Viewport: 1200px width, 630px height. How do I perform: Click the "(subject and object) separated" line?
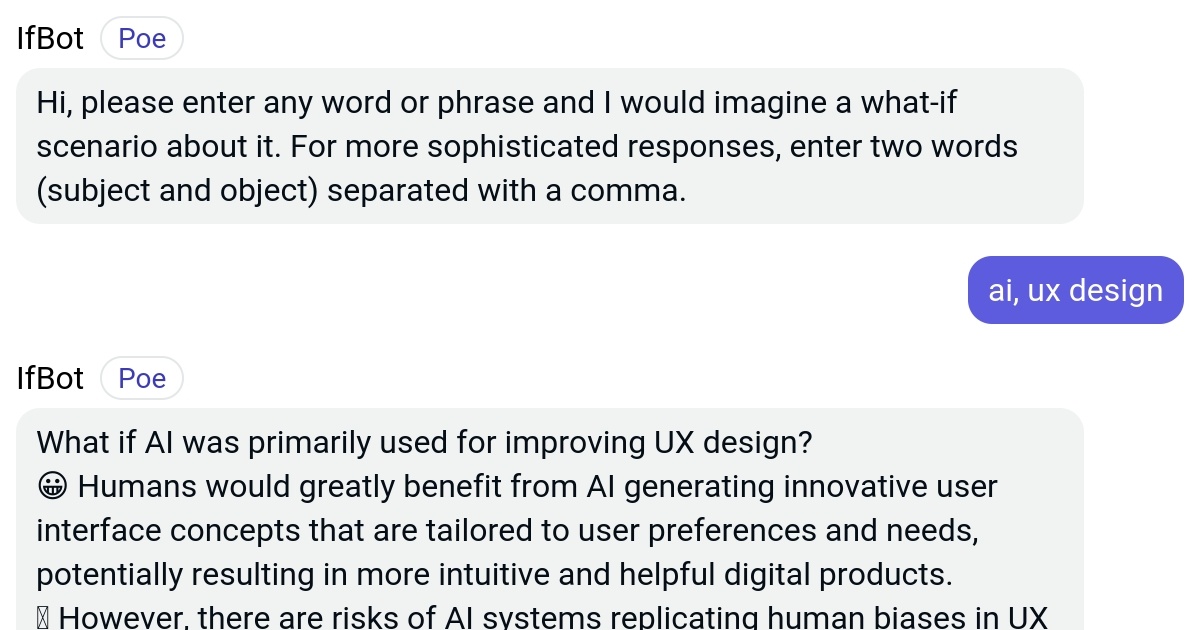click(x=361, y=190)
